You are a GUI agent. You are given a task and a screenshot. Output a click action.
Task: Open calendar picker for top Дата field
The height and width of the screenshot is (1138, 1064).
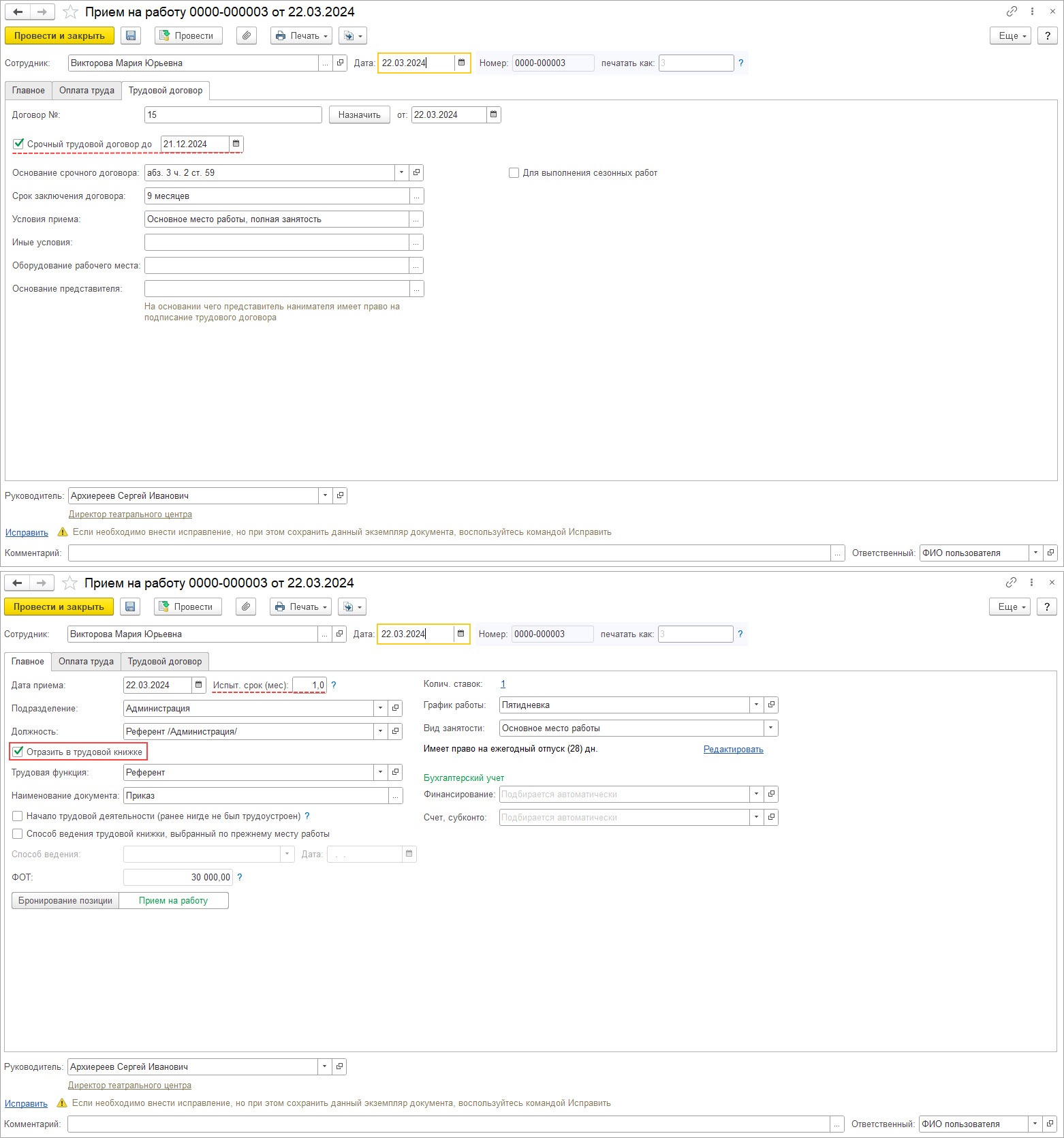[x=461, y=63]
